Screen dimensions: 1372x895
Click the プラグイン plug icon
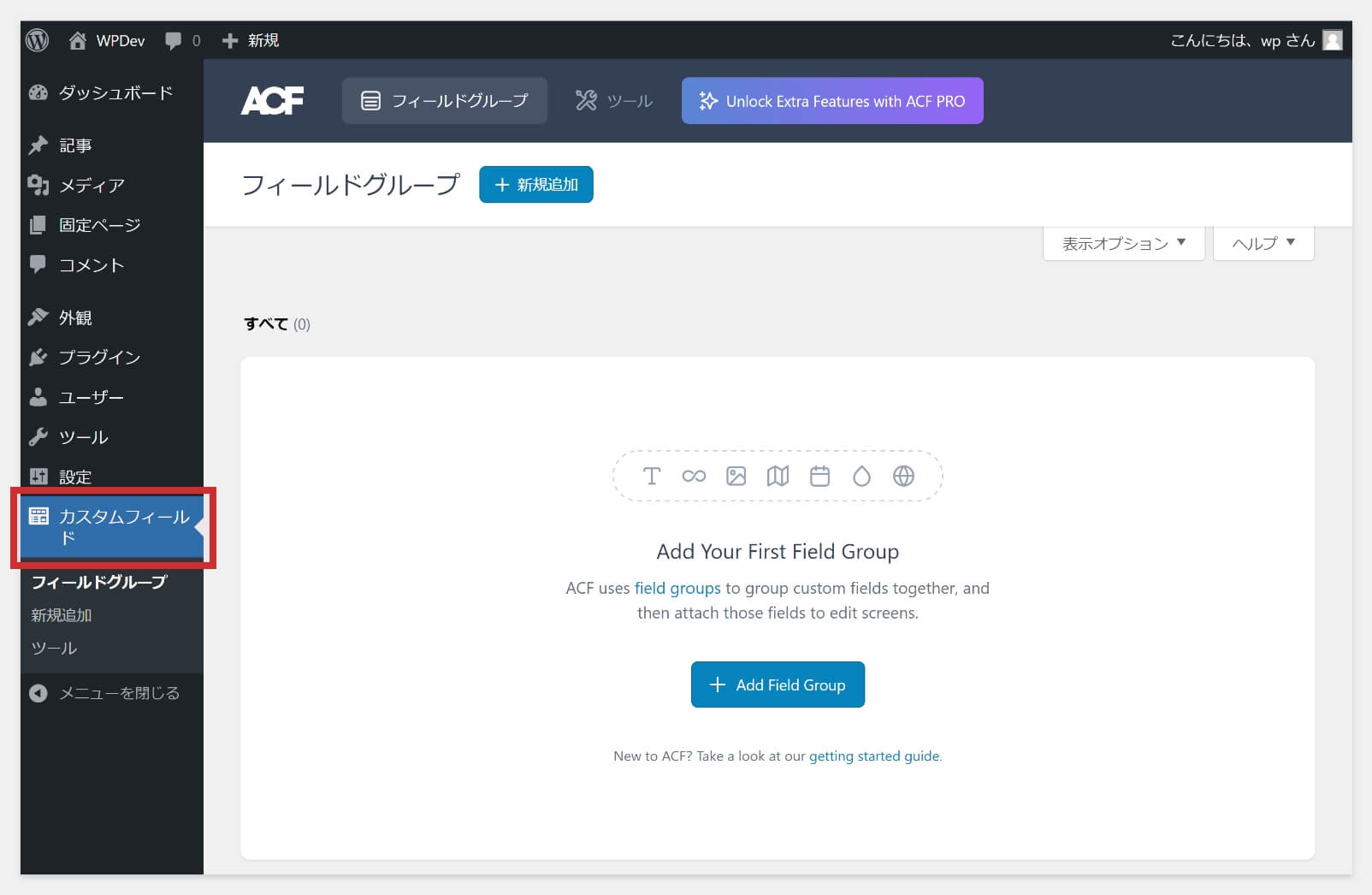coord(38,357)
